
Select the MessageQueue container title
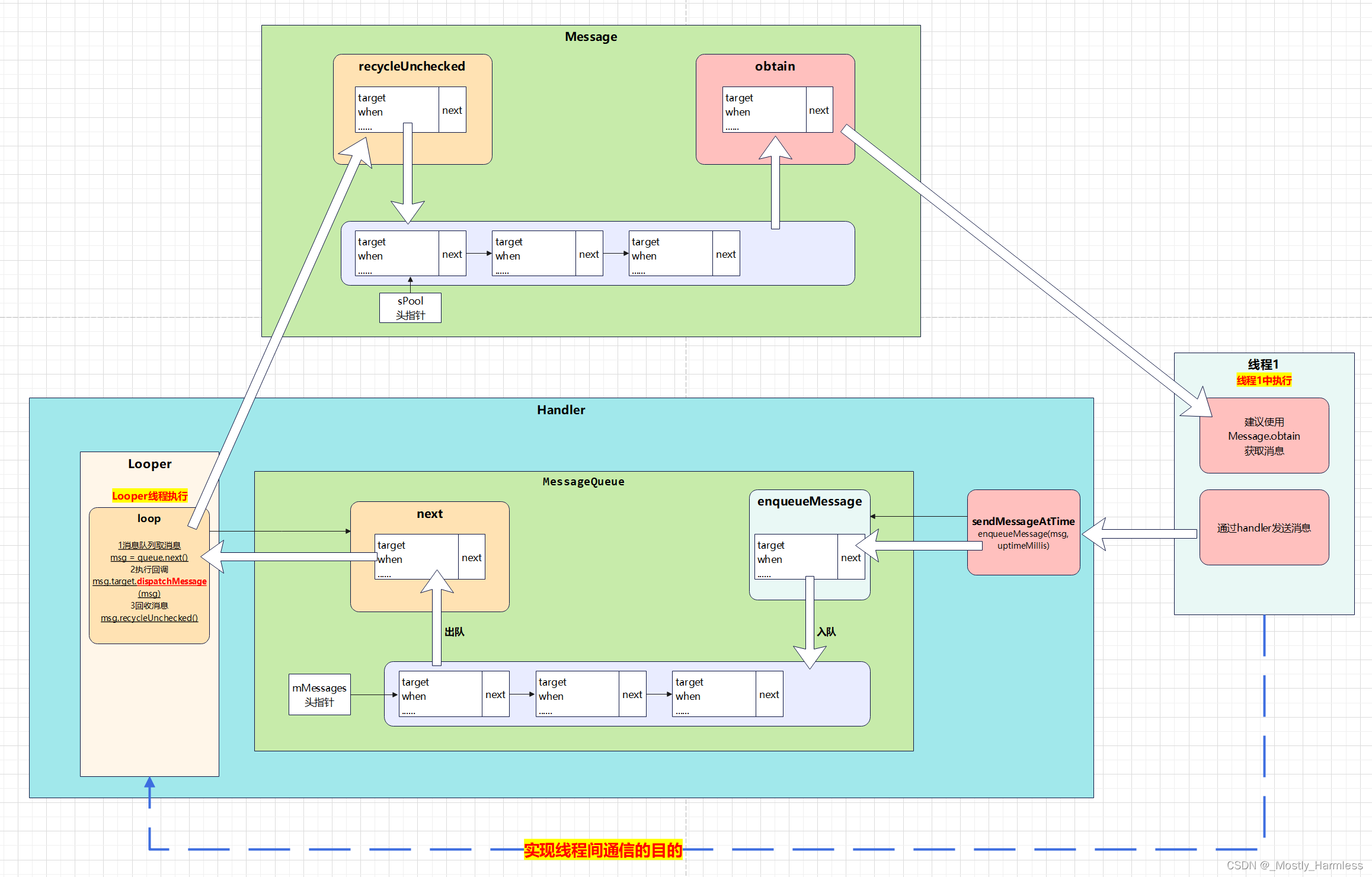583,482
